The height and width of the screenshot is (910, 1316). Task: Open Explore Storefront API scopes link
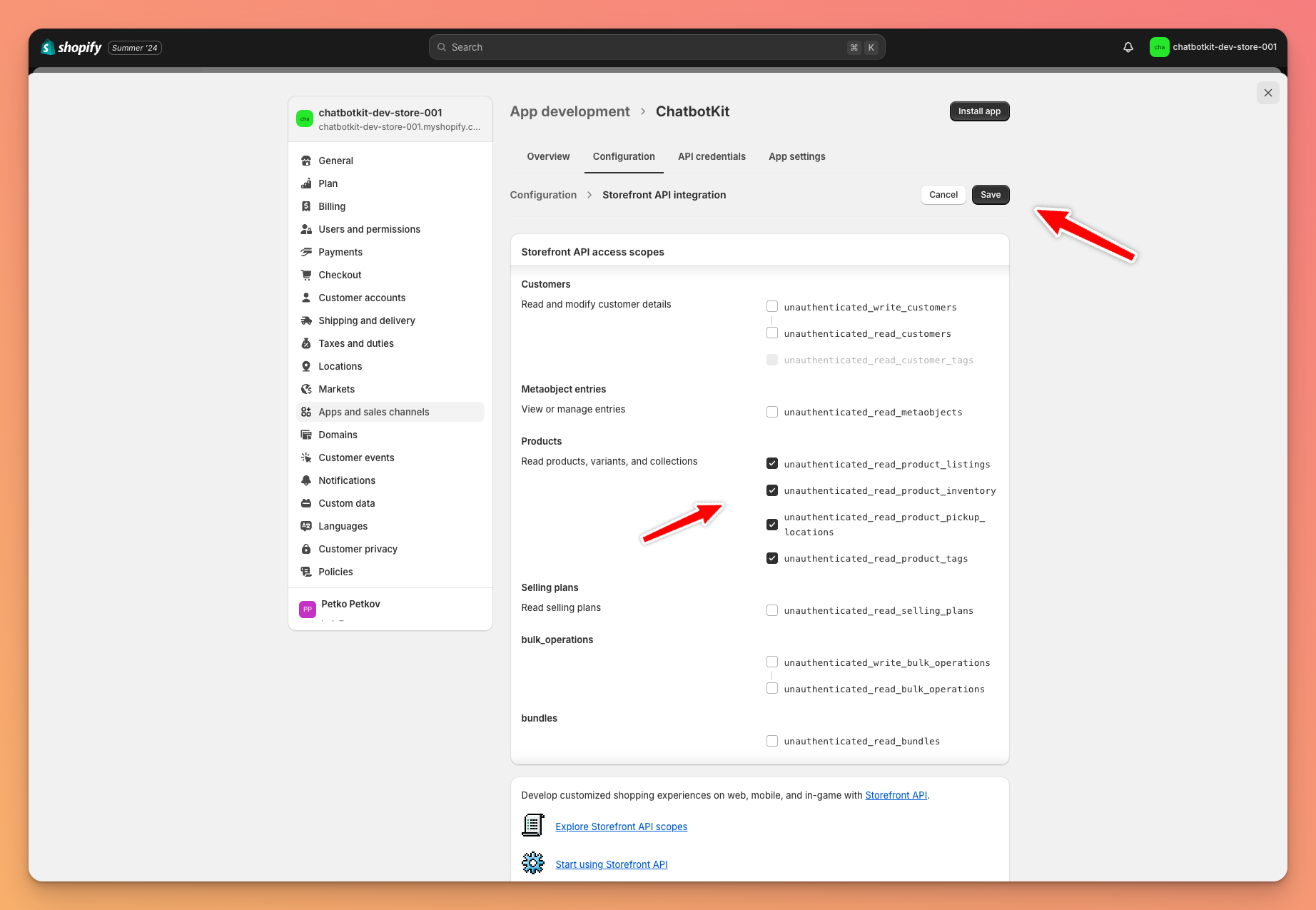click(621, 826)
